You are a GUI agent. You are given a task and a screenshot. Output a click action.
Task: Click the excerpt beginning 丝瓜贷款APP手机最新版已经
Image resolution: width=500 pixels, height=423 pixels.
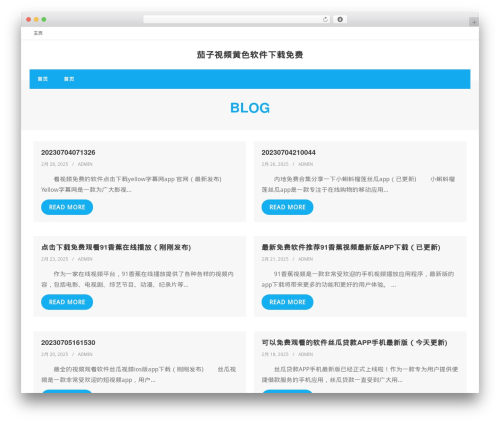[360, 375]
